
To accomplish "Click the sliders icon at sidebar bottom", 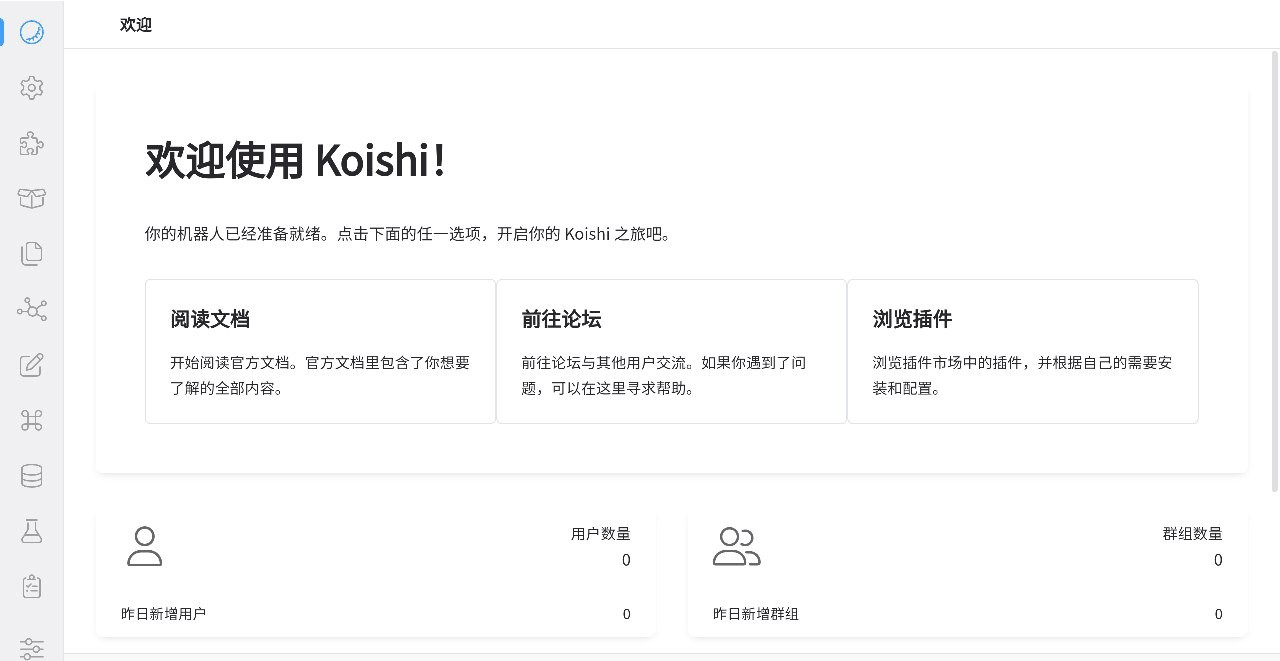I will [32, 646].
